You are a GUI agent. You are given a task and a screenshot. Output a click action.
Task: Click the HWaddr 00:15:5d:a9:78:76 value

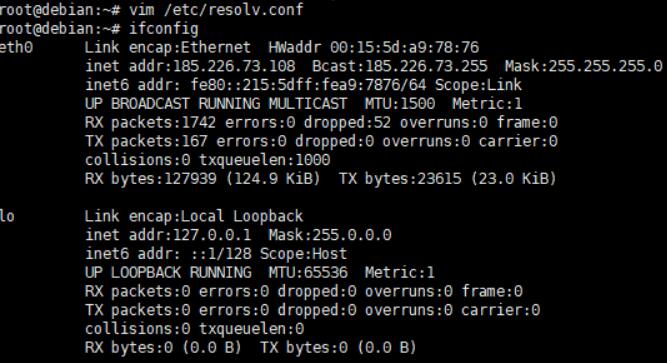click(373, 47)
